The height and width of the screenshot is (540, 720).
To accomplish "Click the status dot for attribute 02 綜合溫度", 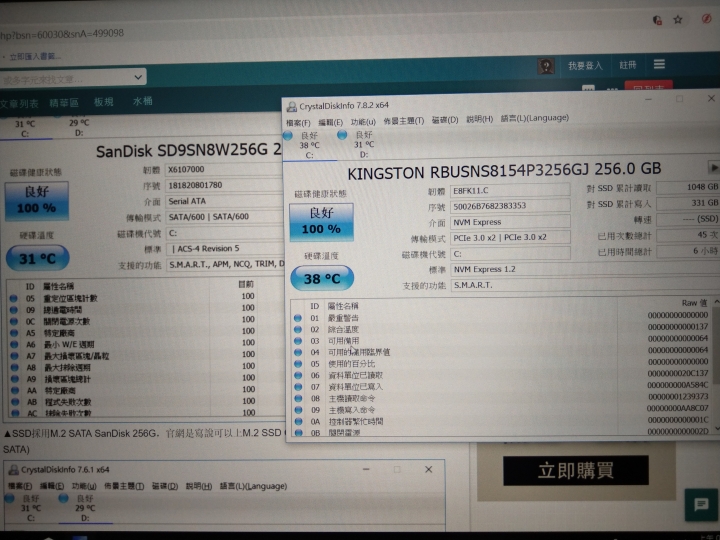I will coord(298,329).
